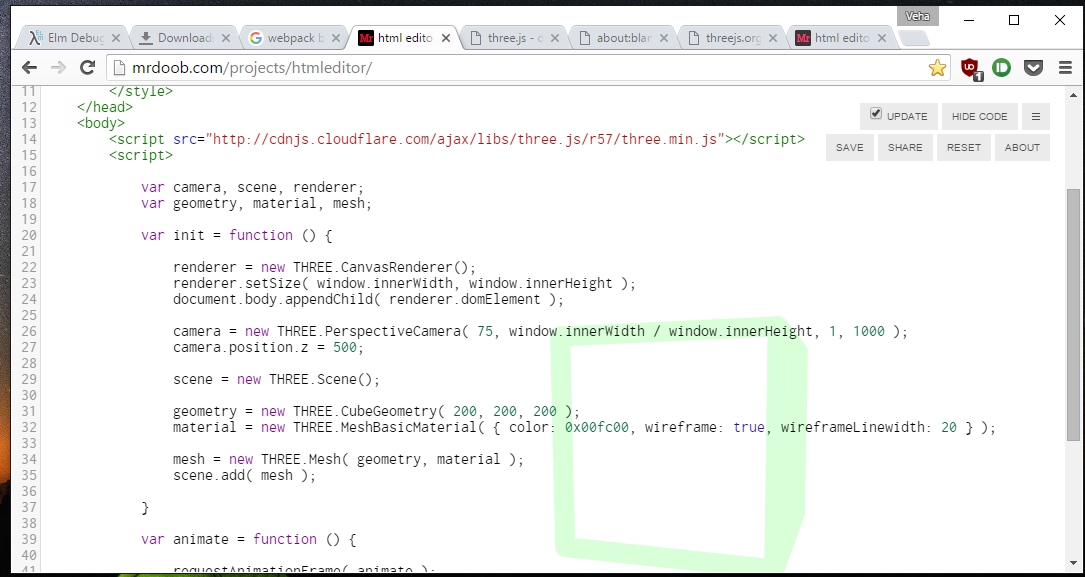
Task: Close the three.js docs tab
Action: tap(554, 38)
